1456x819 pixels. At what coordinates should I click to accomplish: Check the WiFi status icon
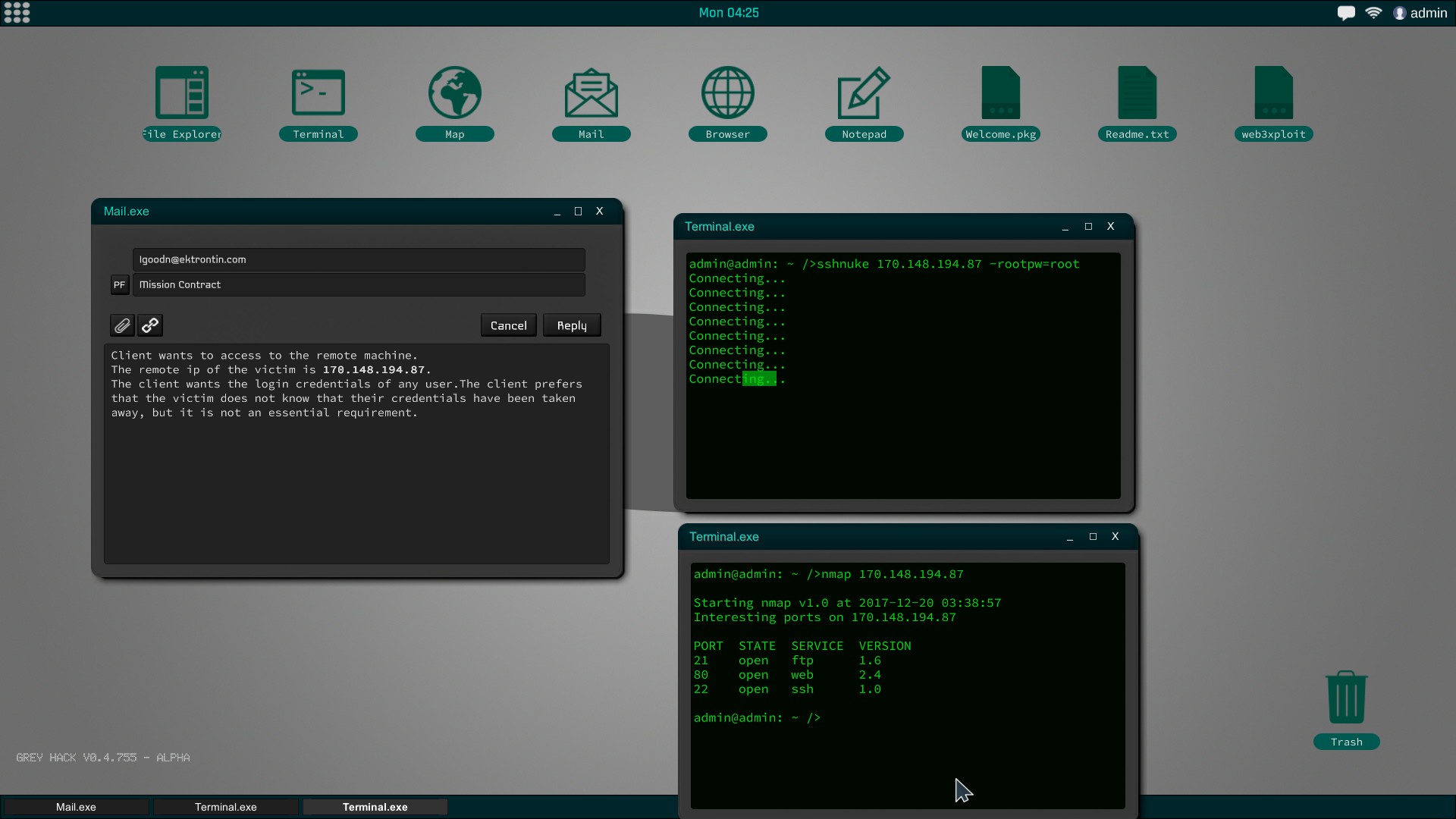click(1374, 12)
